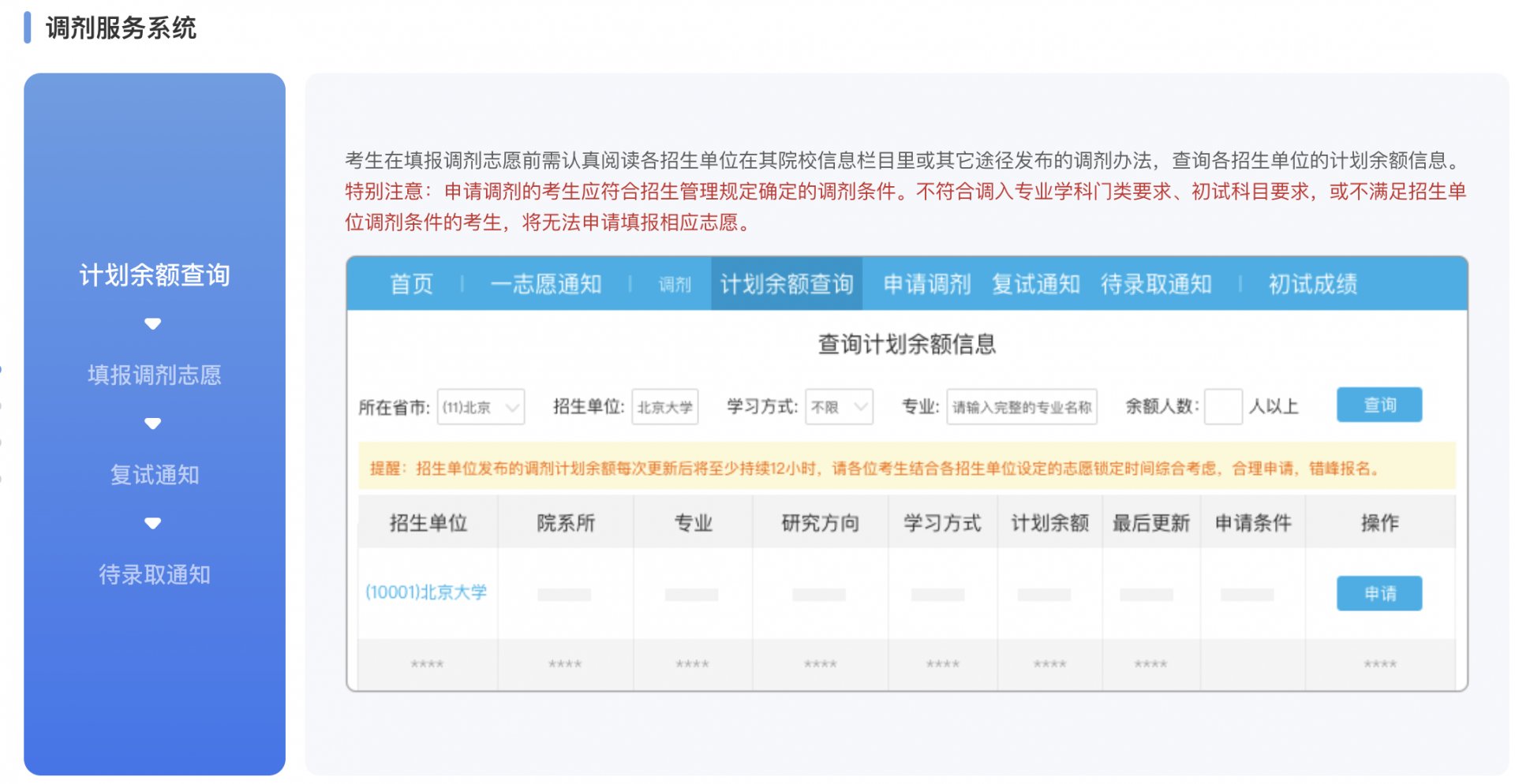
Task: Click the 操作 column header
Action: [x=1380, y=523]
